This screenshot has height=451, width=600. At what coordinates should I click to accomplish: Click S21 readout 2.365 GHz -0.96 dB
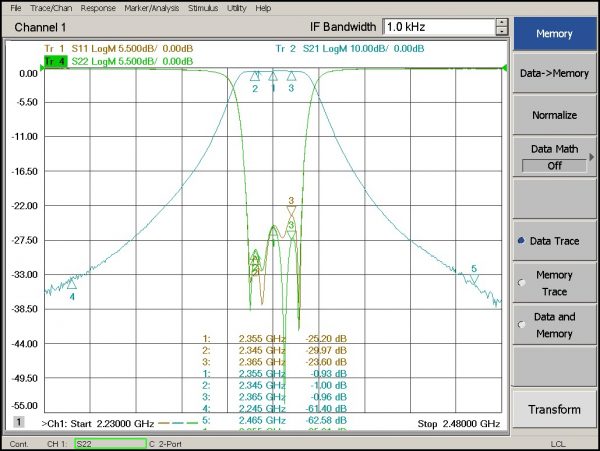tap(274, 397)
